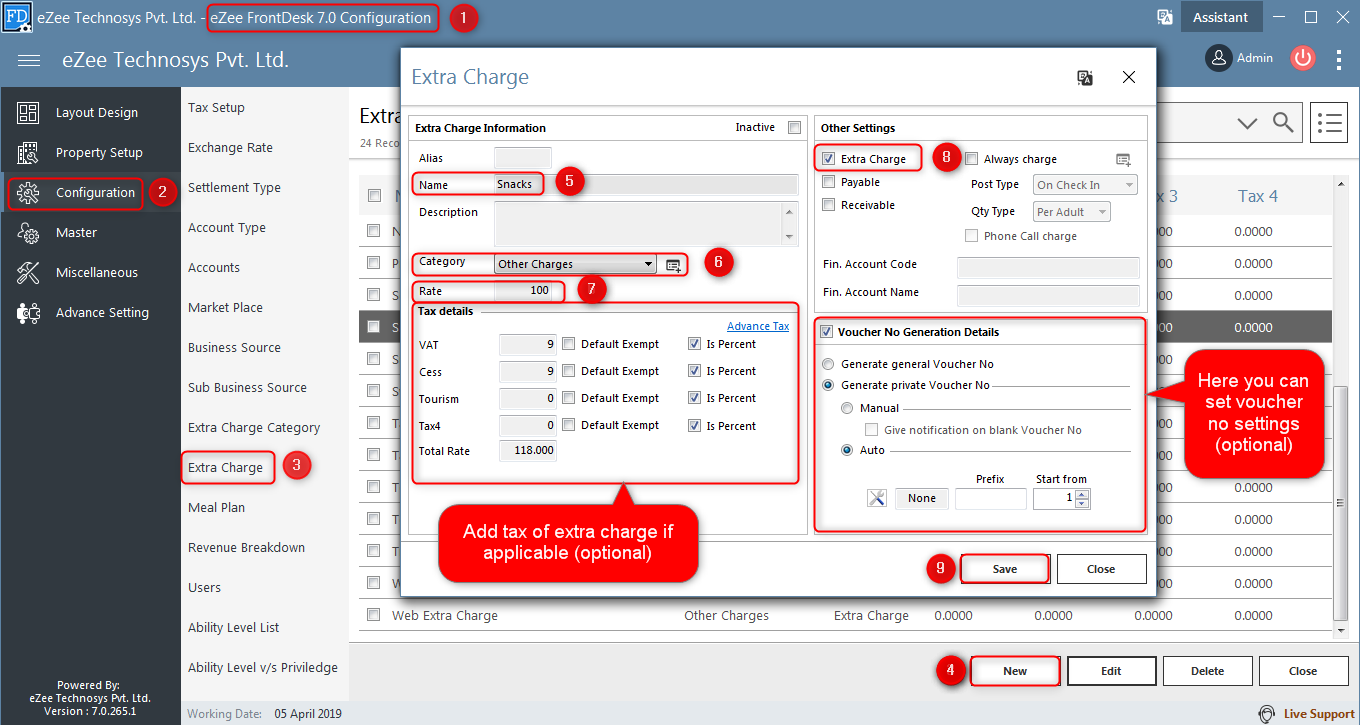1360x725 pixels.
Task: Open Users menu item
Action: pyautogui.click(x=205, y=588)
